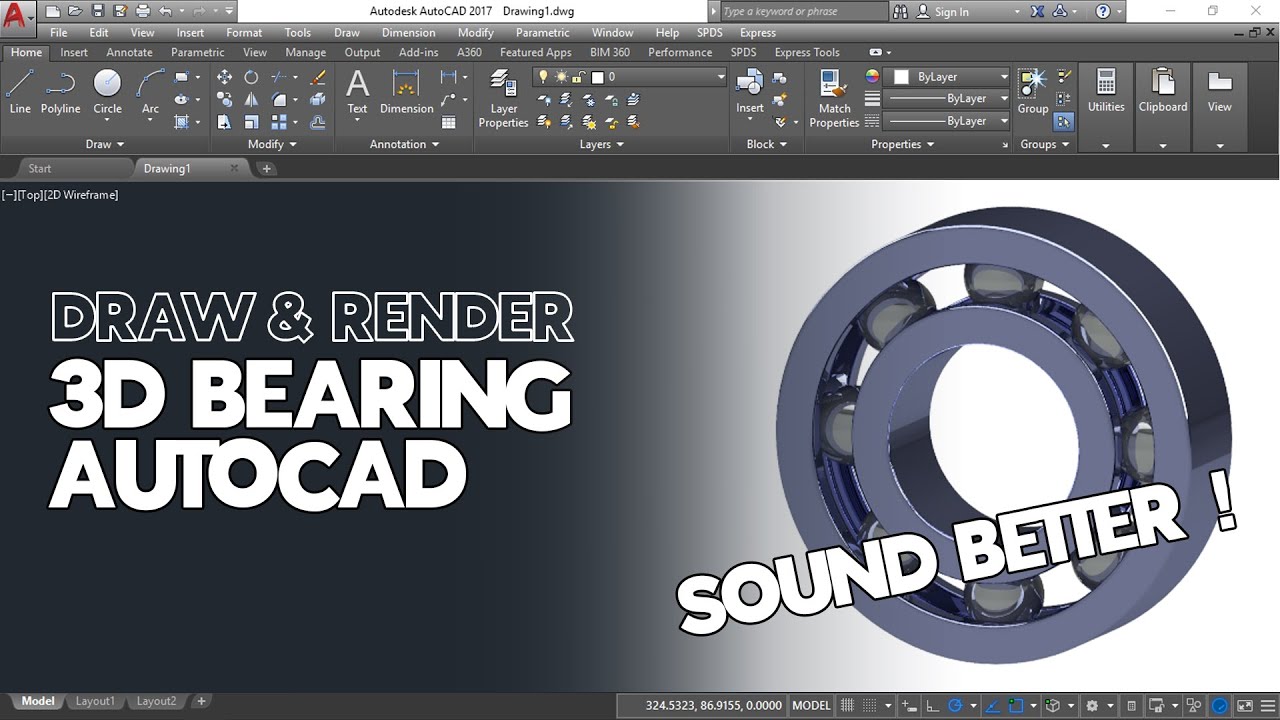The image size is (1280, 720).
Task: Toggle drawing grid display in status bar
Action: [848, 705]
